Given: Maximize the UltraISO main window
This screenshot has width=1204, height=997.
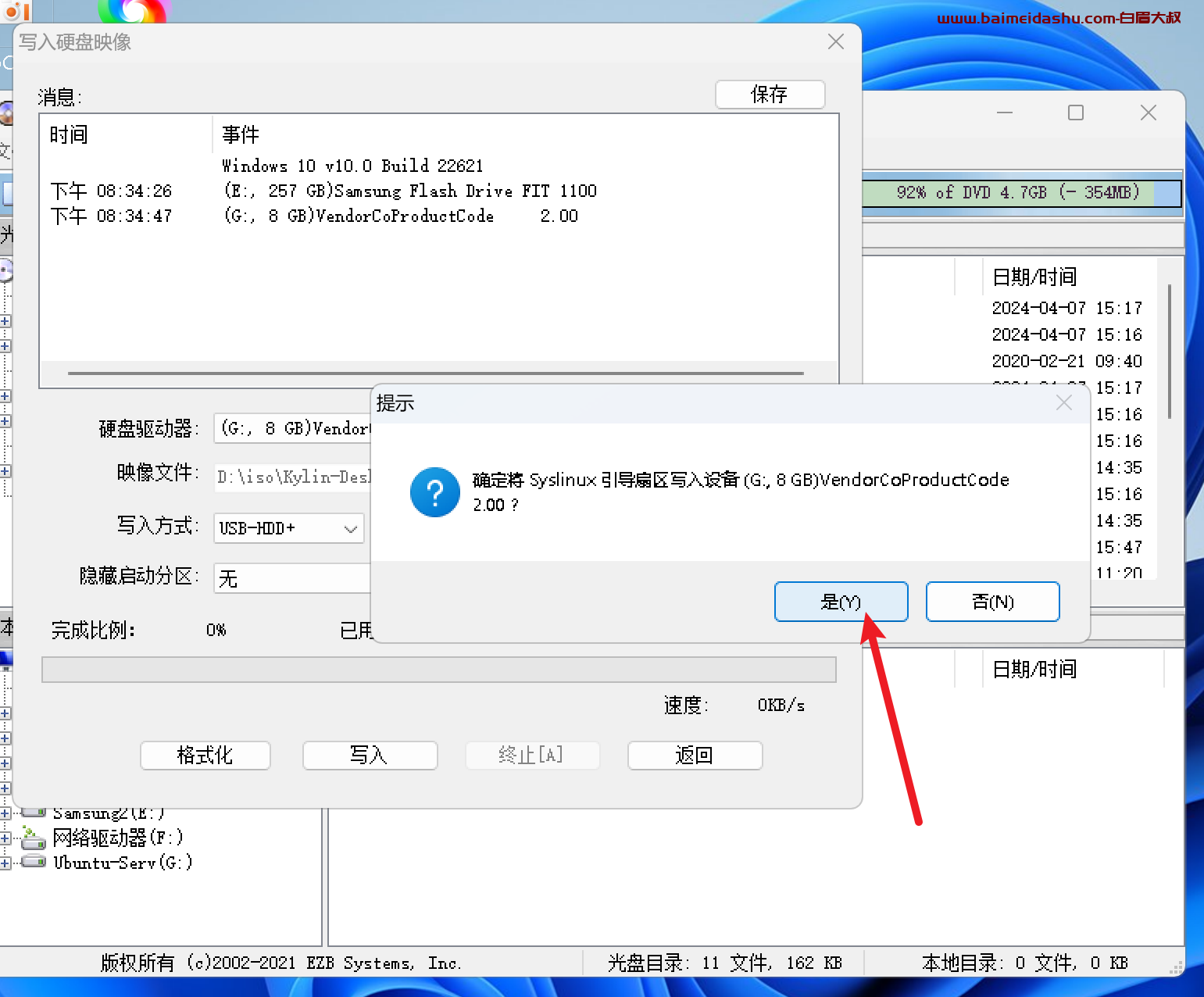Looking at the screenshot, I should point(1076,113).
